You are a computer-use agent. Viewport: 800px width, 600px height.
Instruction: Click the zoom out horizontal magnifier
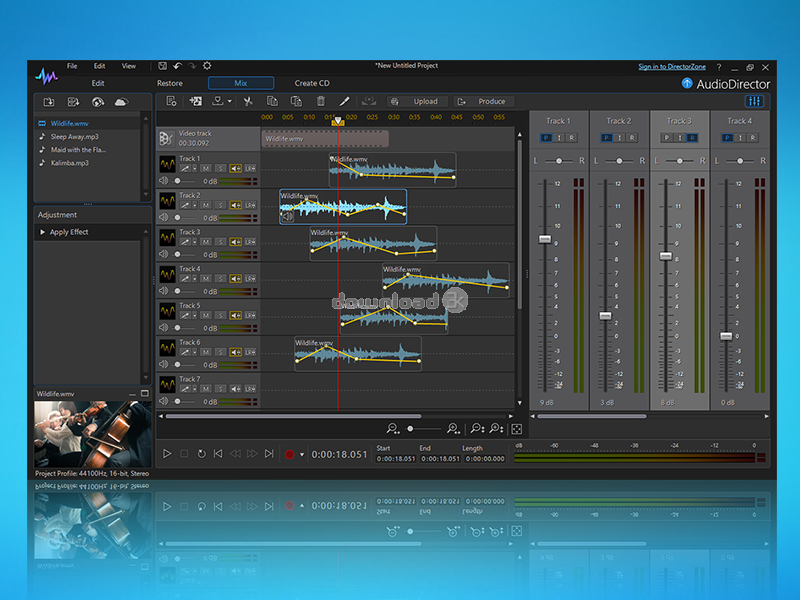(x=392, y=429)
